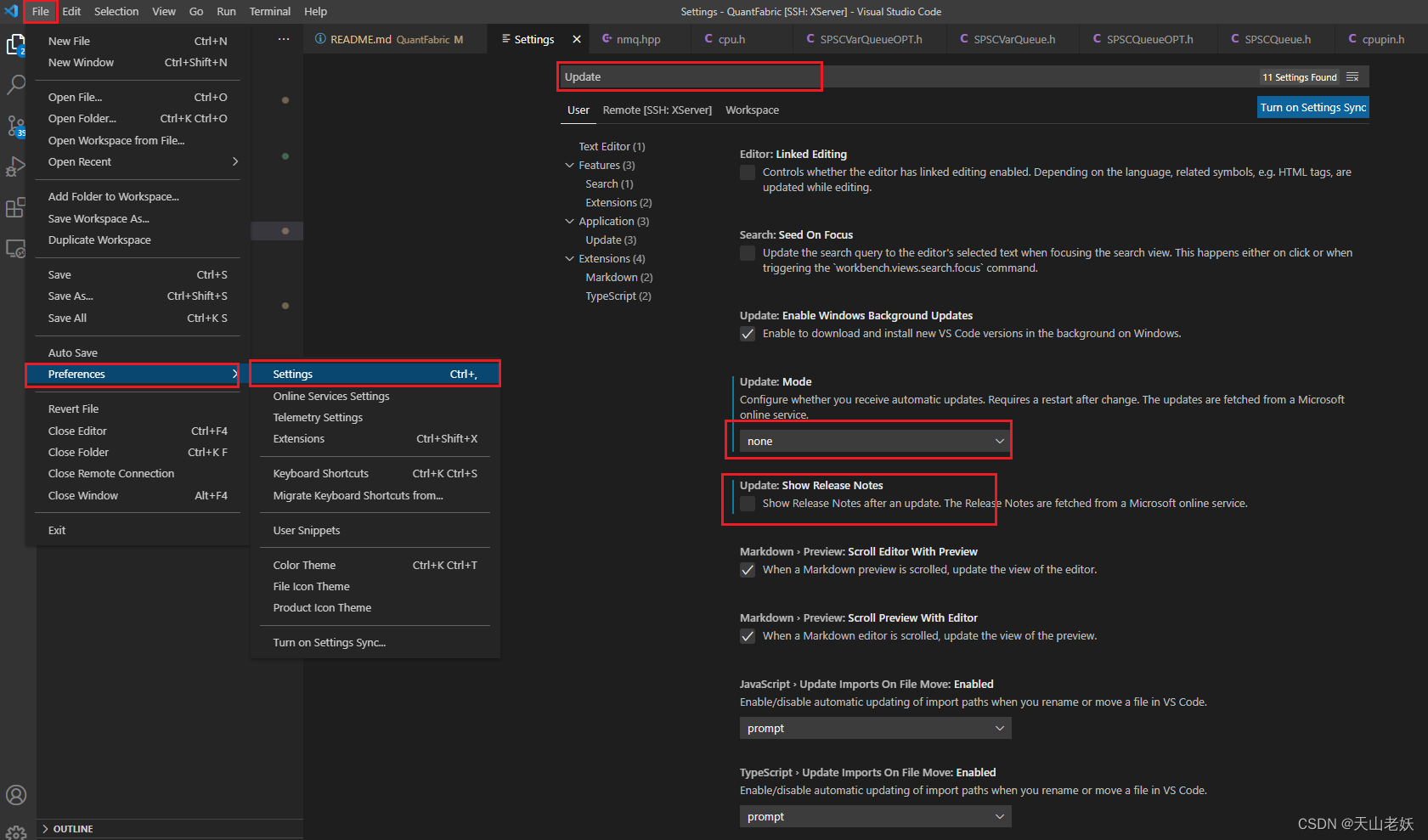This screenshot has width=1428, height=840.
Task: Open the Terminal menu
Action: click(270, 11)
